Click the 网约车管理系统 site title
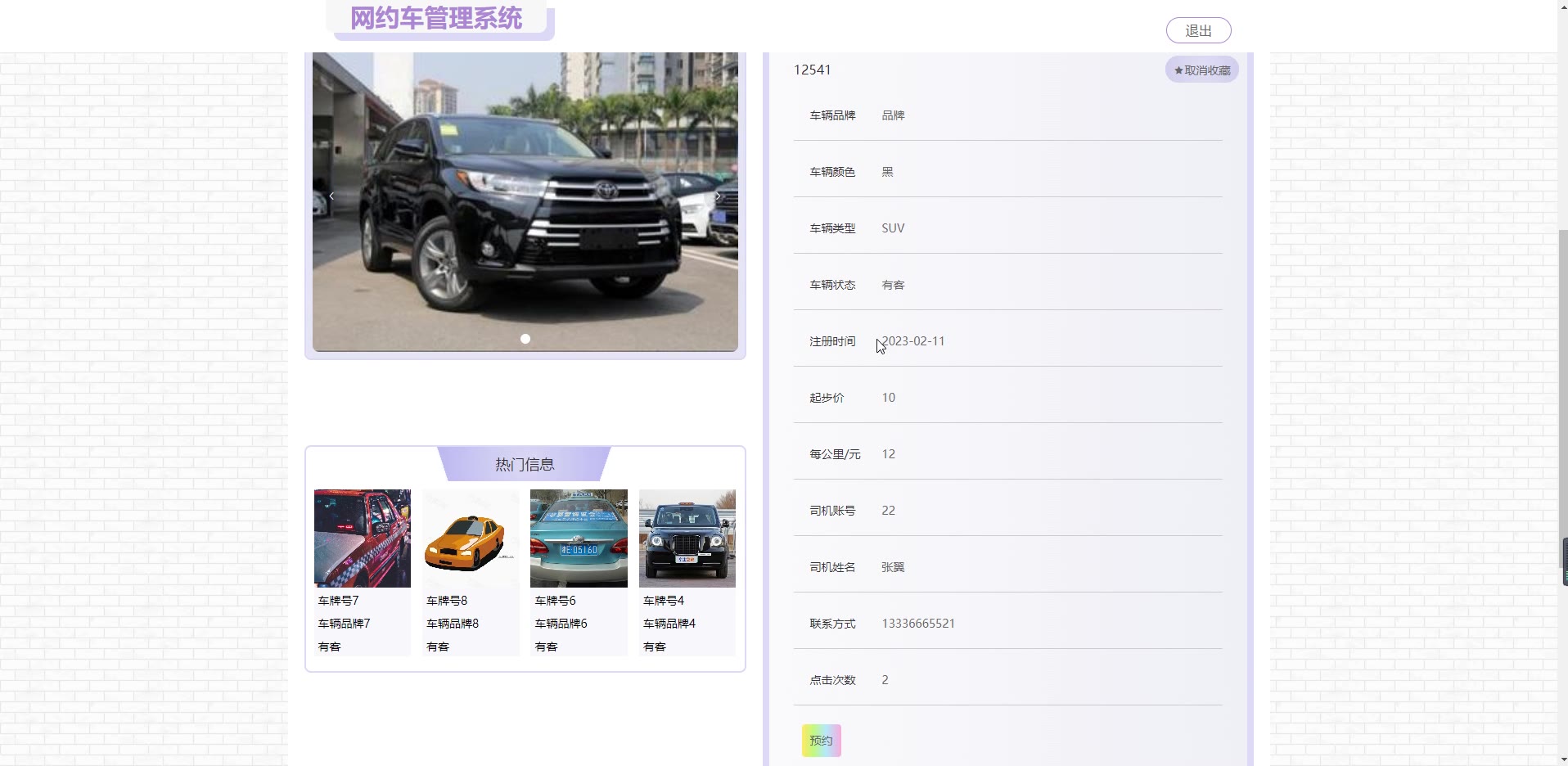This screenshot has height=766, width=1568. 436,18
